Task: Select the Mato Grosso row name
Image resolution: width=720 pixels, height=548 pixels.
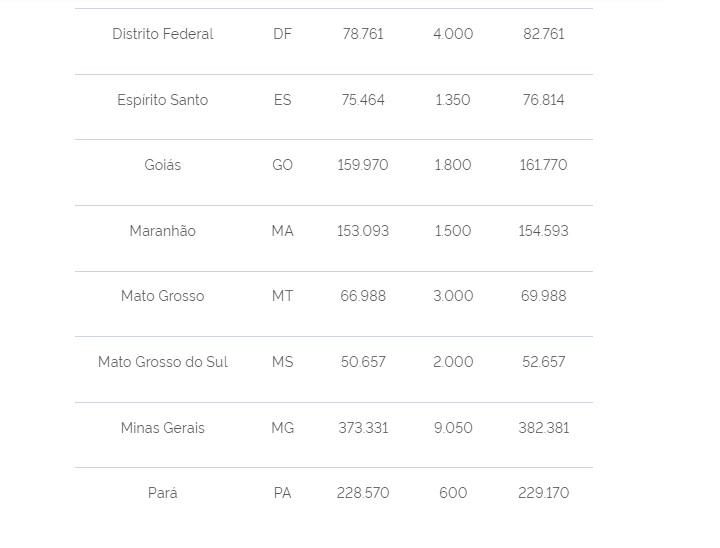Action: [163, 296]
